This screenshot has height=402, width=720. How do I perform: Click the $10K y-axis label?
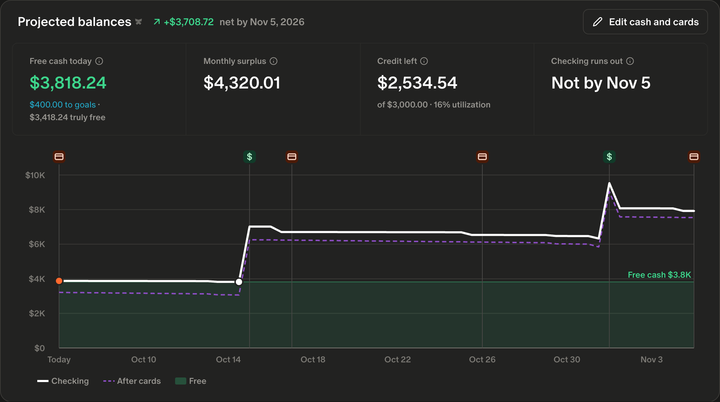(35, 175)
